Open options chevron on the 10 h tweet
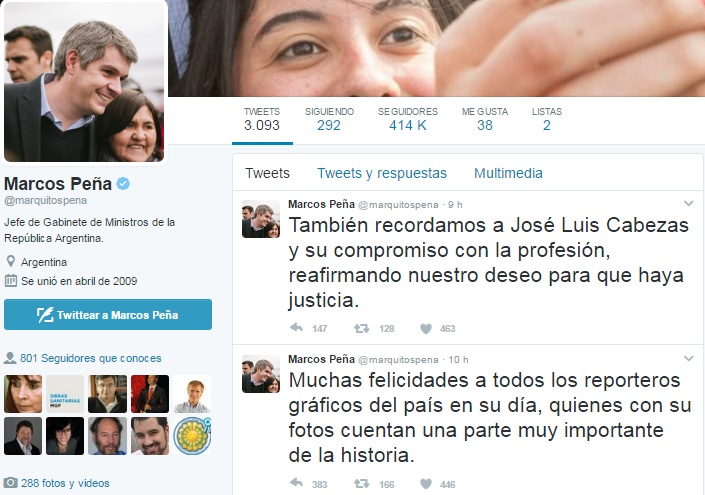The image size is (705, 495). coord(688,358)
